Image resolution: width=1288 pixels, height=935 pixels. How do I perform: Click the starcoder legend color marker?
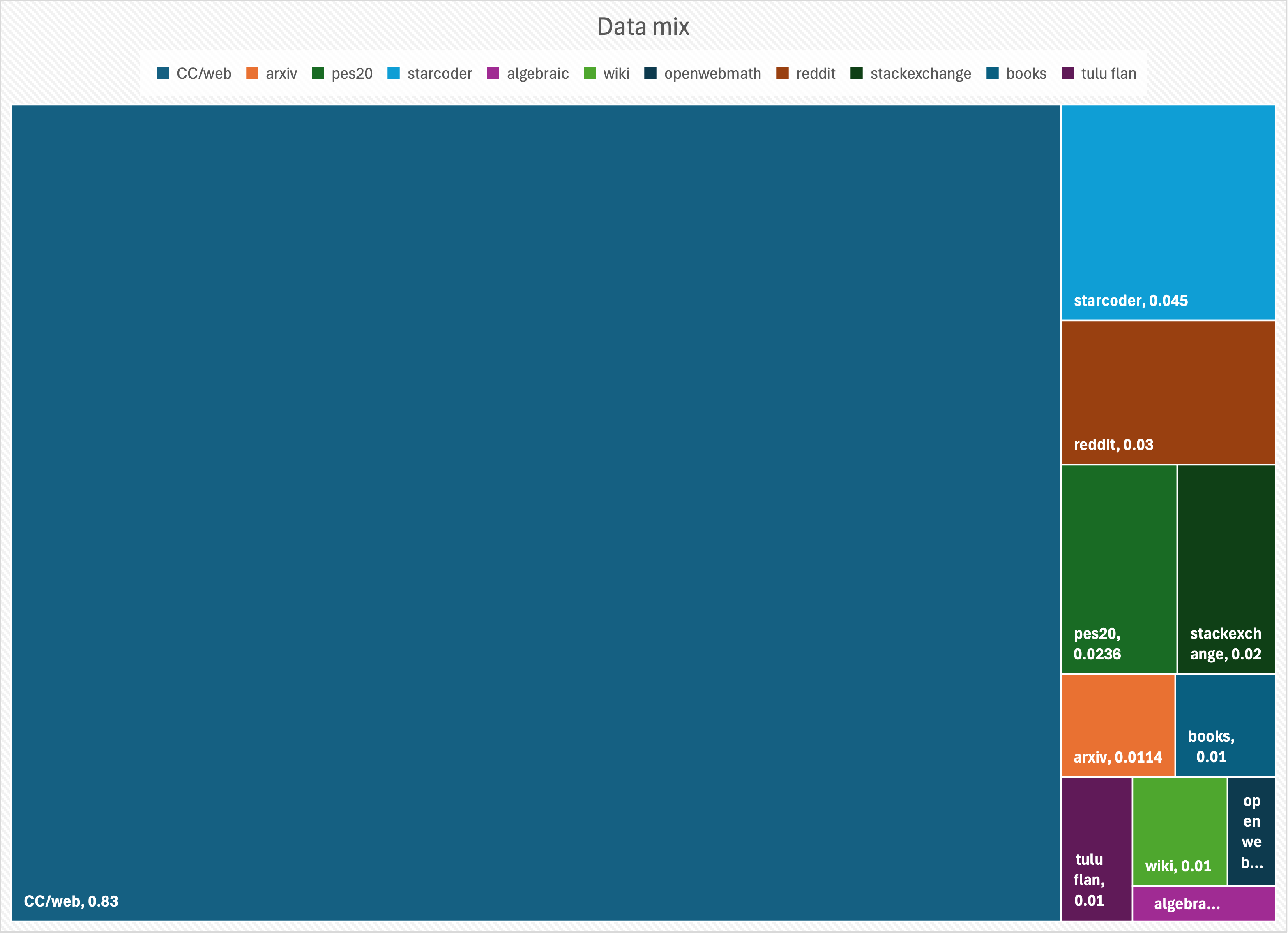pyautogui.click(x=393, y=73)
